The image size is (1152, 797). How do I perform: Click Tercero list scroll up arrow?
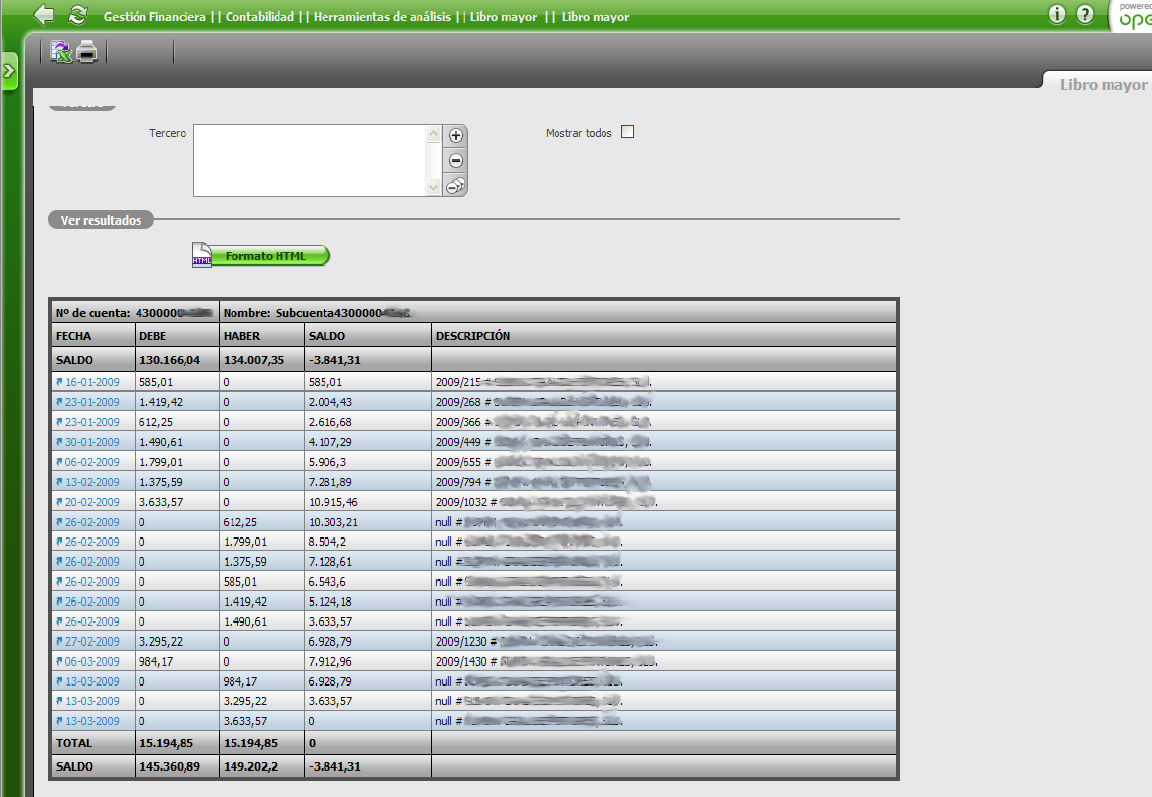(433, 134)
